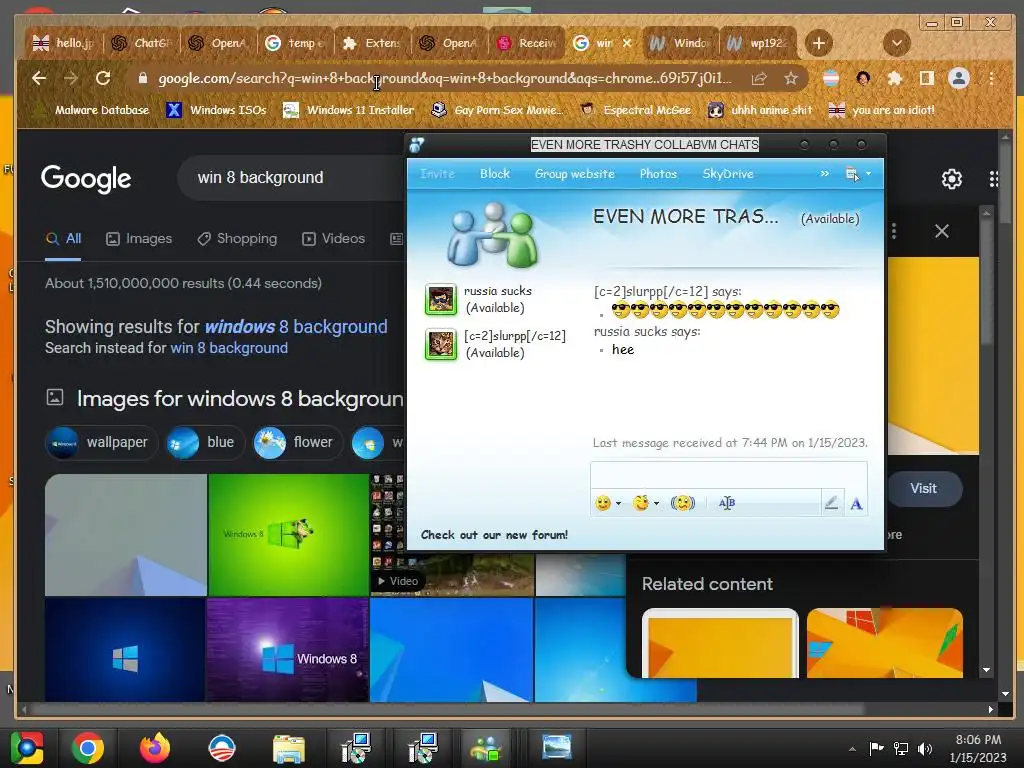The image size is (1024, 768).
Task: Open Photos in Messenger toolbar
Action: (658, 174)
